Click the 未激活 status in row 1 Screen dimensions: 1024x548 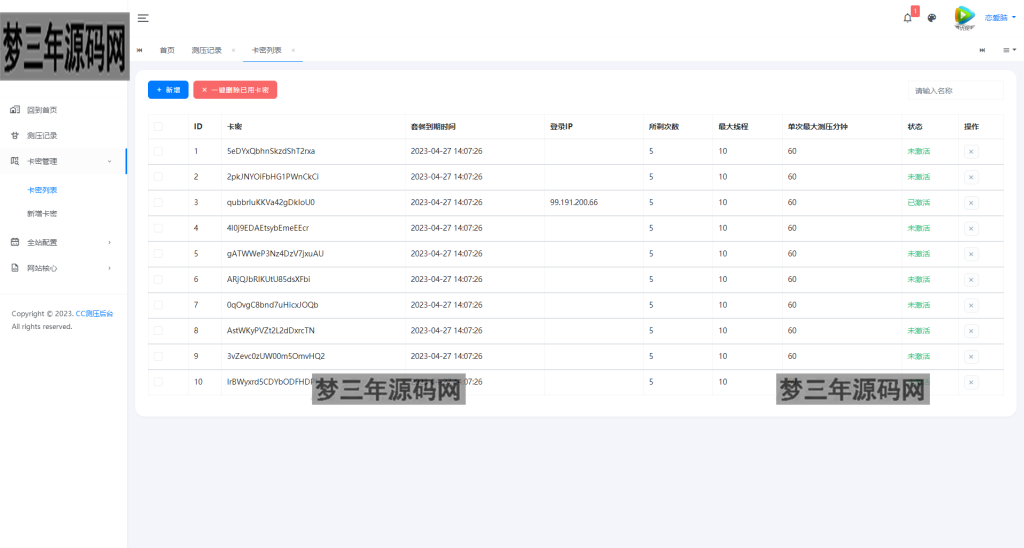pos(918,151)
